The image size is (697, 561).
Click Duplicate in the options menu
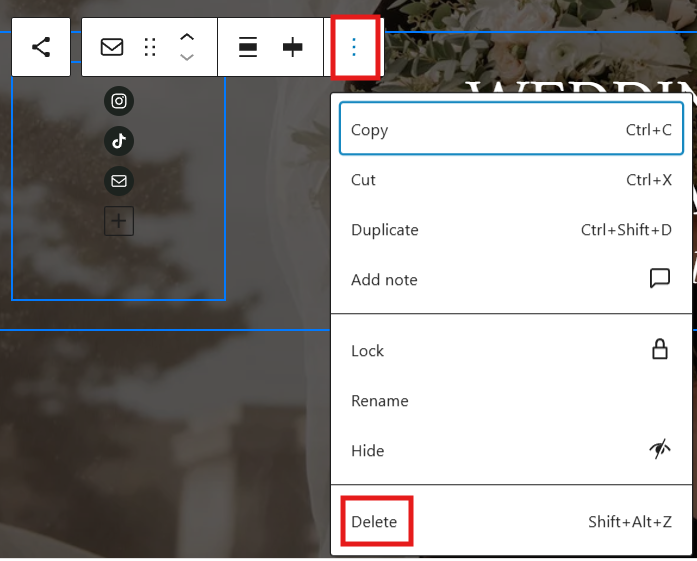tap(511, 230)
